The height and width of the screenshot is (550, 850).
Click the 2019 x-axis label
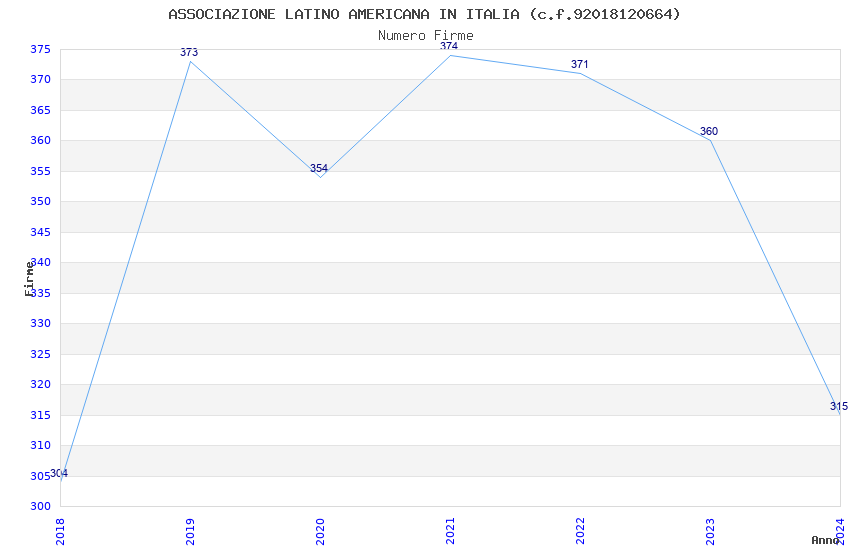(190, 532)
